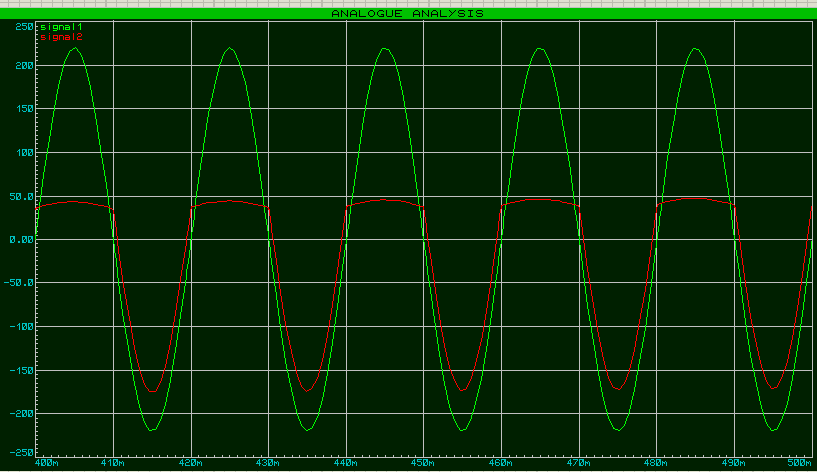Select the signal1 trace label
Viewport: 817px width, 472px height.
coord(61,27)
